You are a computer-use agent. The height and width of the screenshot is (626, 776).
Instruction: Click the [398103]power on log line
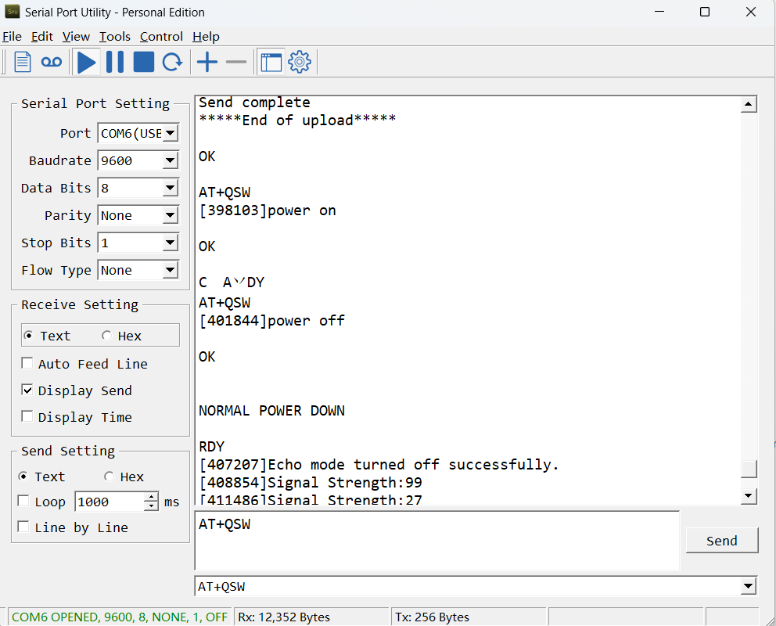tap(267, 210)
